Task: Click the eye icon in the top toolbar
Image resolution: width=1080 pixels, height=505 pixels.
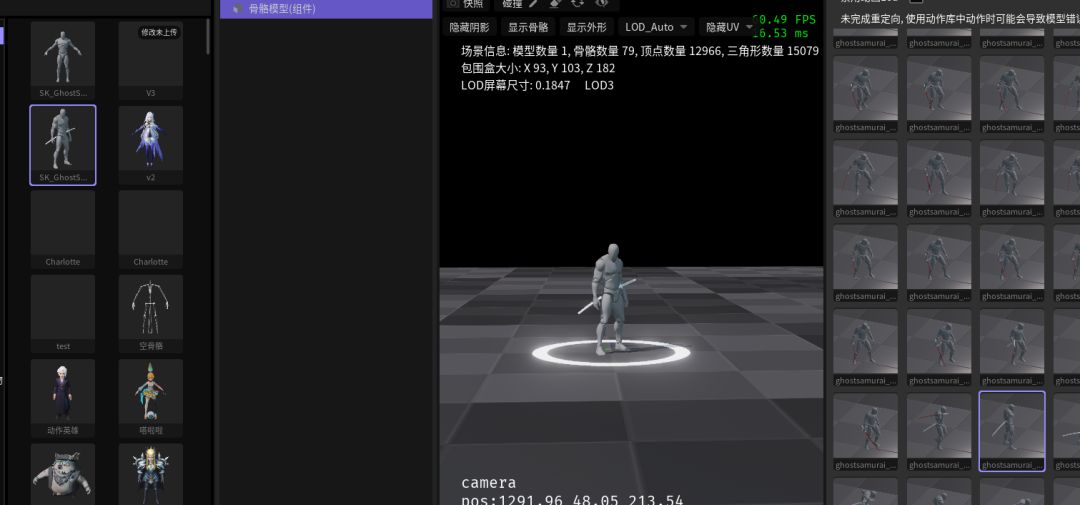Action: [601, 3]
